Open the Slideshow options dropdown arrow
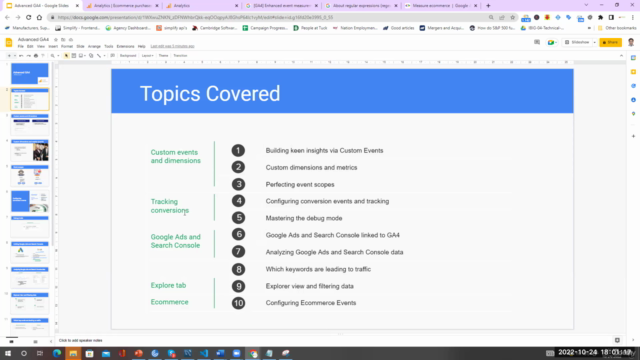Viewport: 640px width, 360px height. pos(595,42)
